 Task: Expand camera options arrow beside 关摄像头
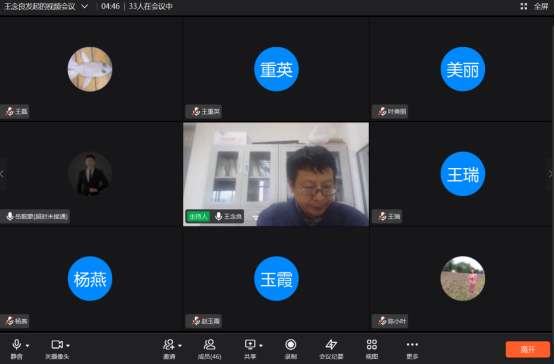pyautogui.click(x=68, y=346)
